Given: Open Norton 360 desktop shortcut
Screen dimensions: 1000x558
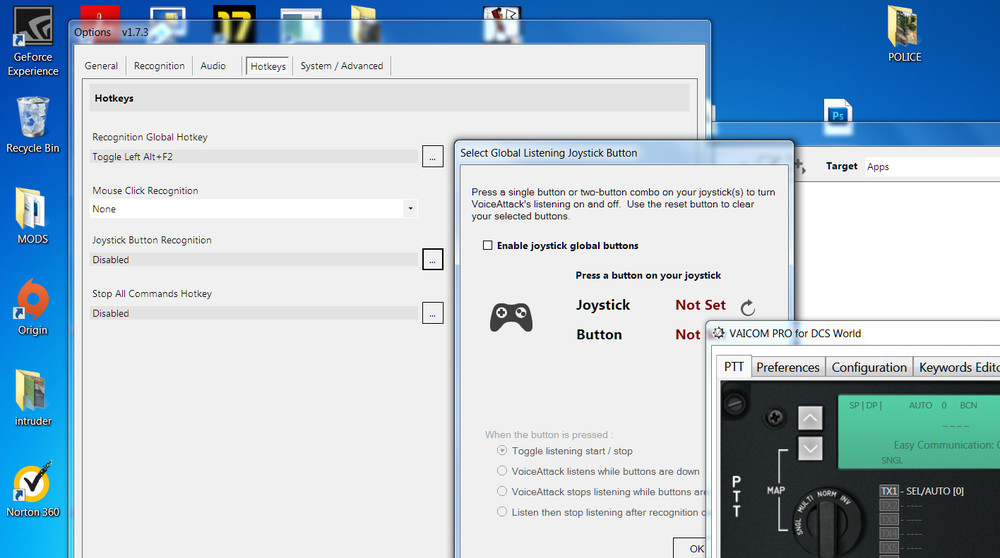Looking at the screenshot, I should (33, 488).
